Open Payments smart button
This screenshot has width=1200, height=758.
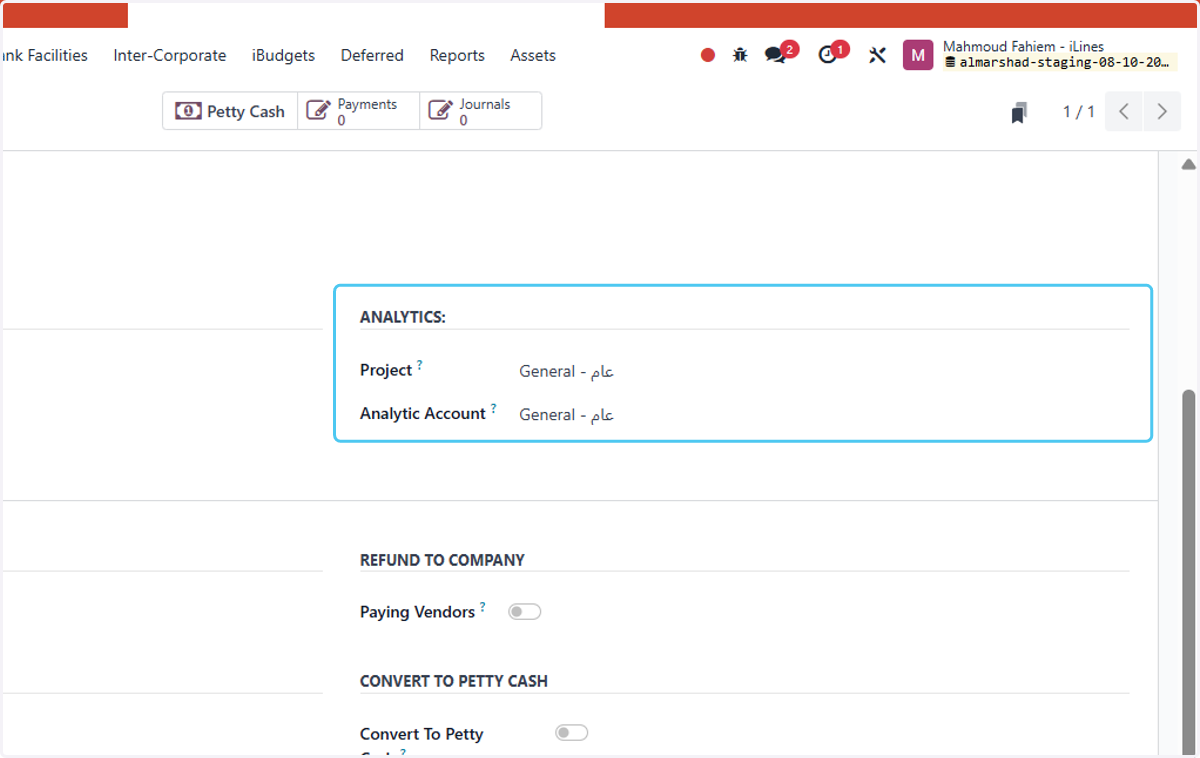(x=358, y=111)
